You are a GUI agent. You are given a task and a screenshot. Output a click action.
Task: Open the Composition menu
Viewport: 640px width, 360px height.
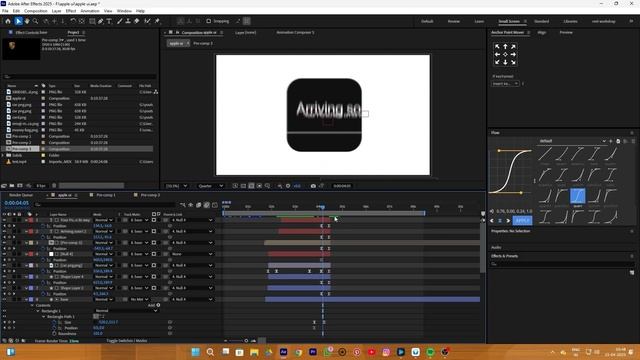(36, 11)
